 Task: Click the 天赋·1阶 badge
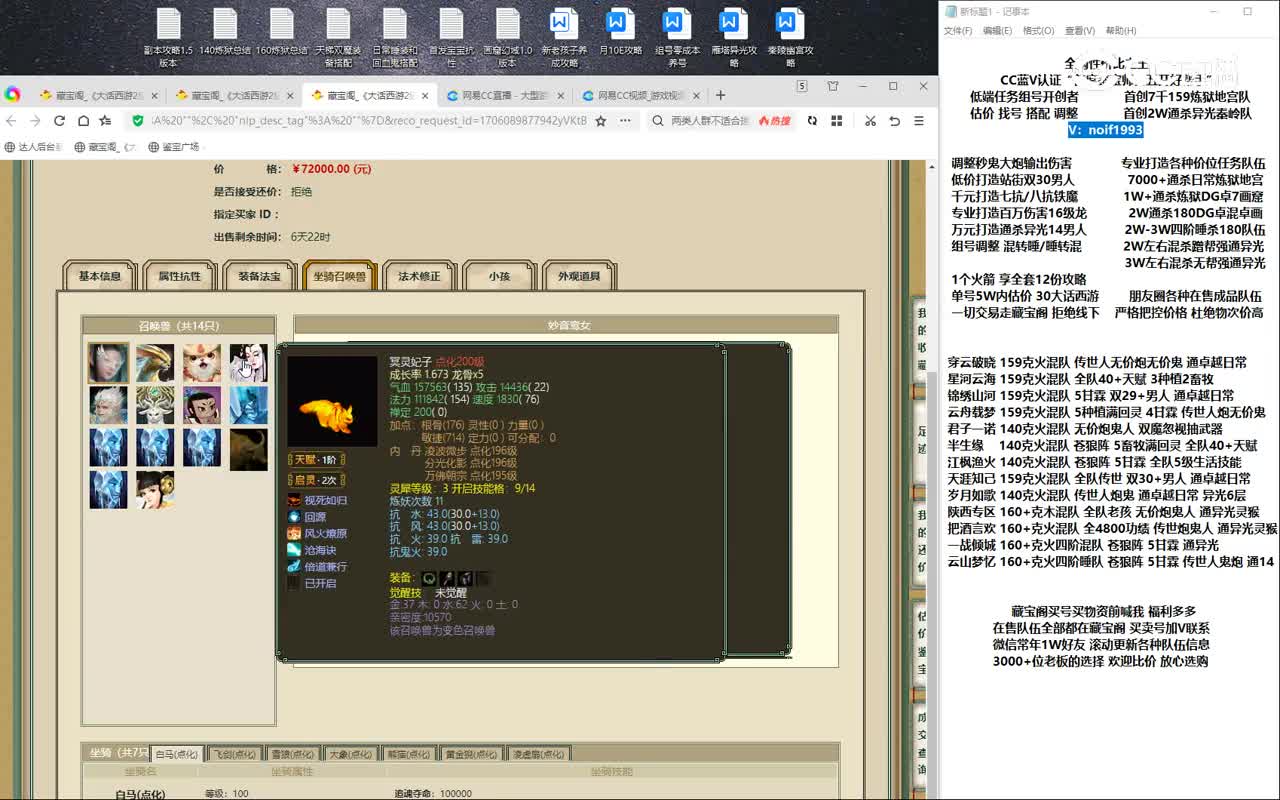pos(316,460)
